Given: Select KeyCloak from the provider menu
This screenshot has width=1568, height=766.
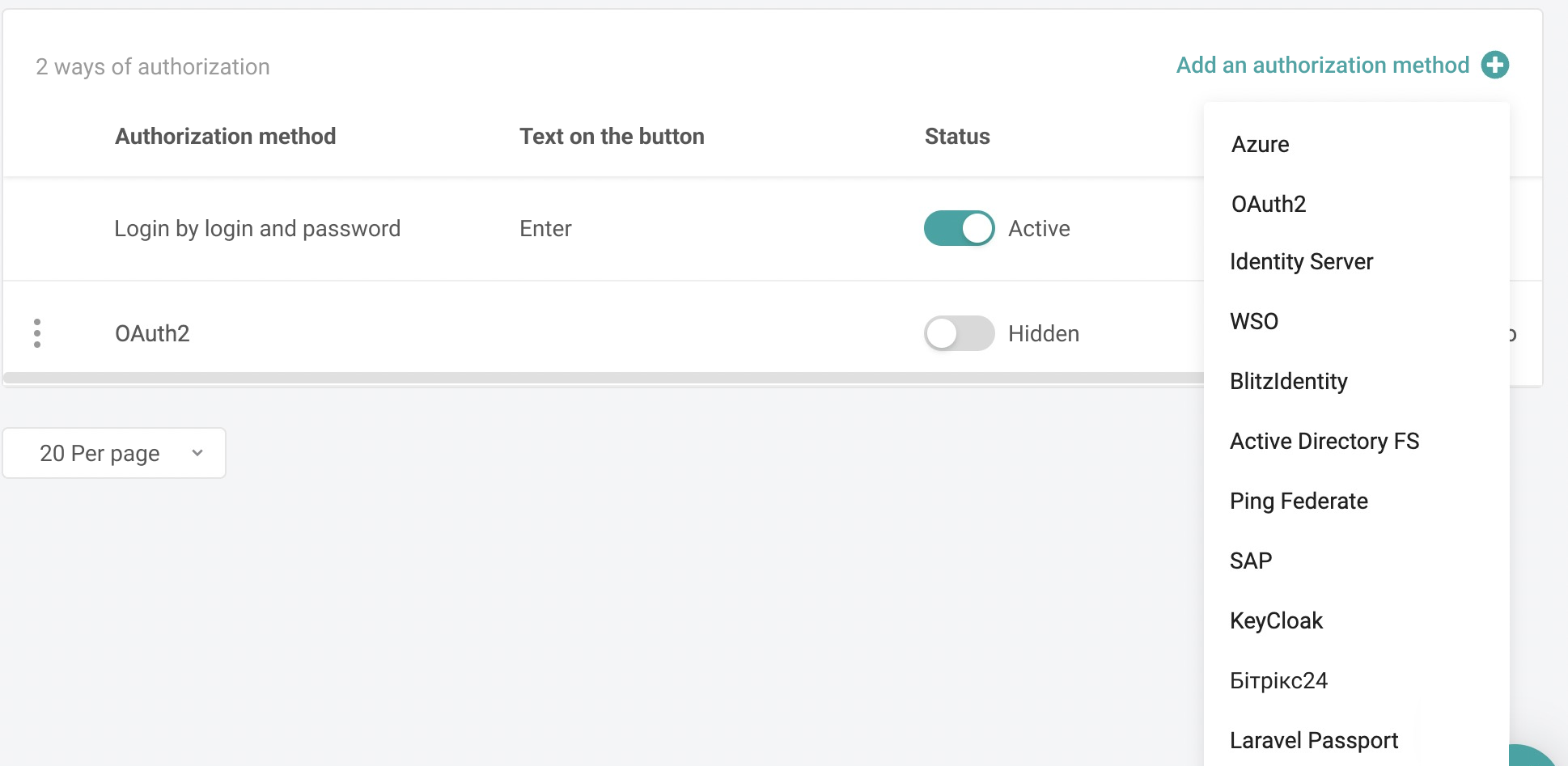Looking at the screenshot, I should click(1276, 620).
